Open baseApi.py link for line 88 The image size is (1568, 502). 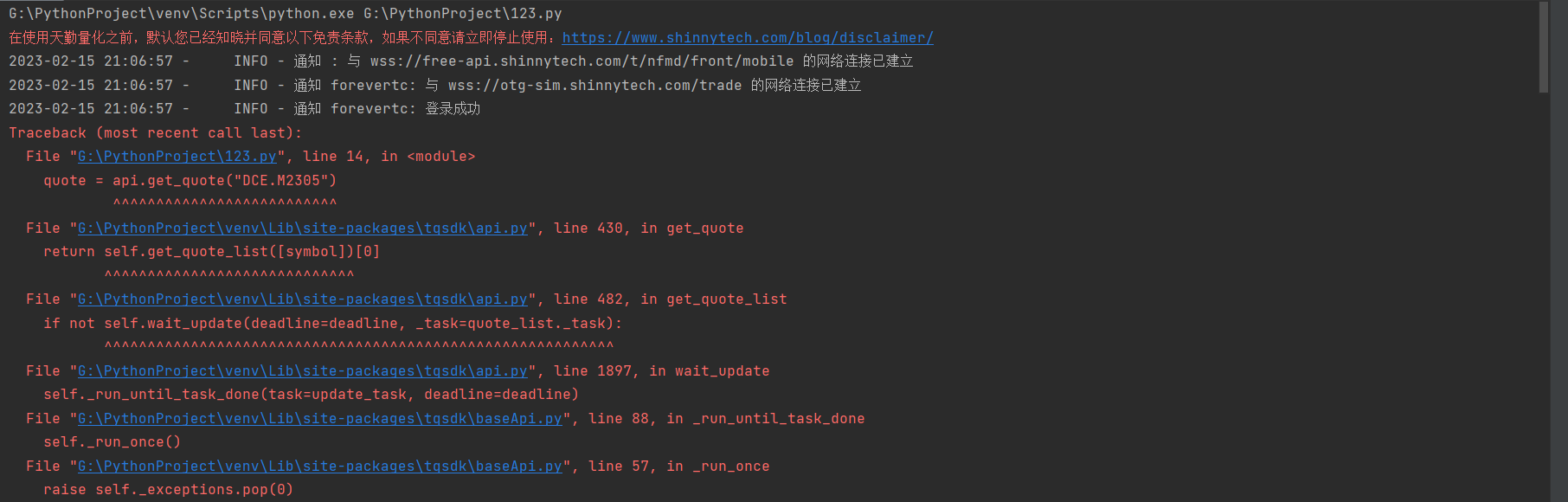click(320, 418)
